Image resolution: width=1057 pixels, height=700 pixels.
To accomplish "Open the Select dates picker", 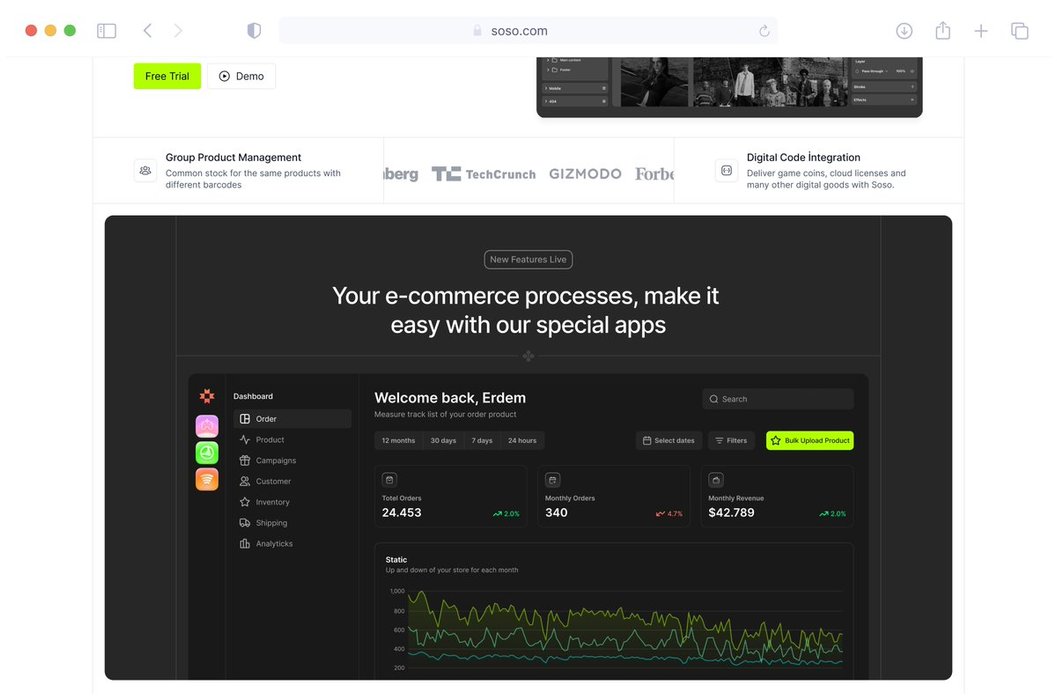I will pos(669,440).
